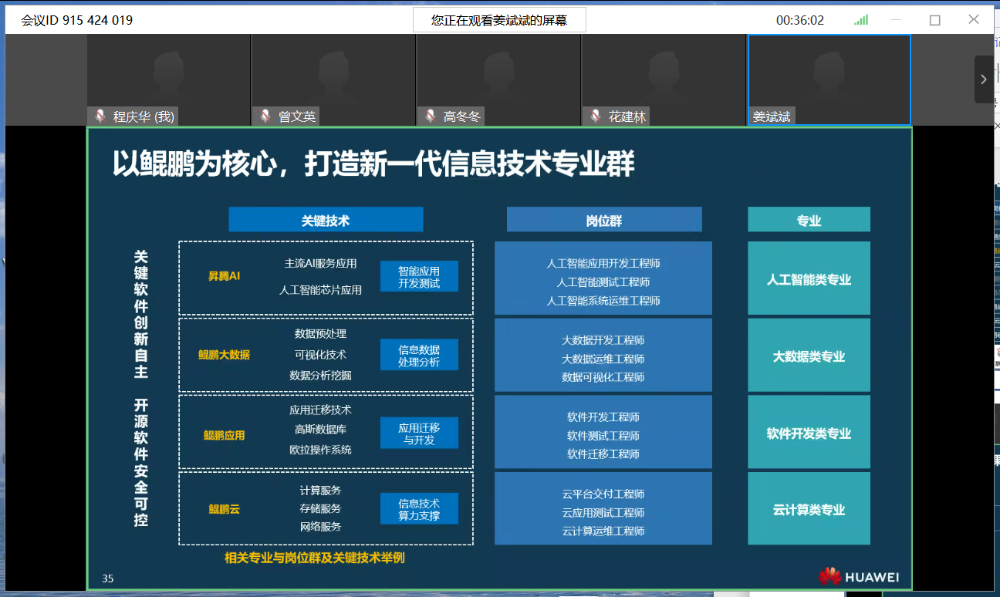Click the text 软件迁移工程师
The image size is (1000, 597).
point(603,453)
